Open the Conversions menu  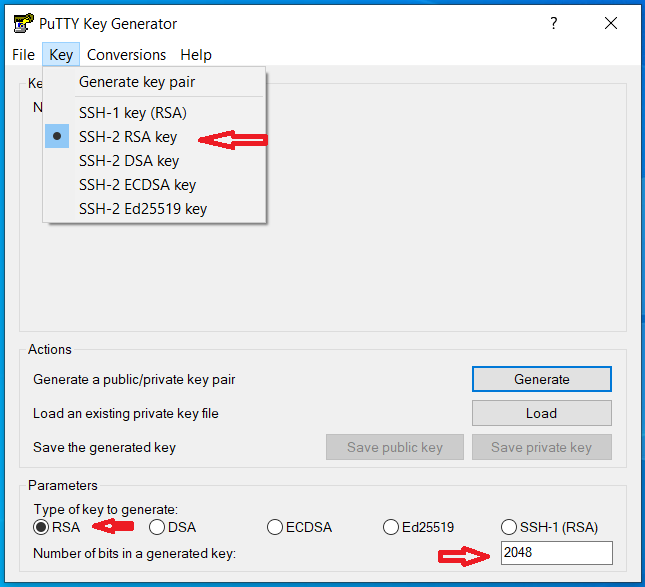(126, 55)
